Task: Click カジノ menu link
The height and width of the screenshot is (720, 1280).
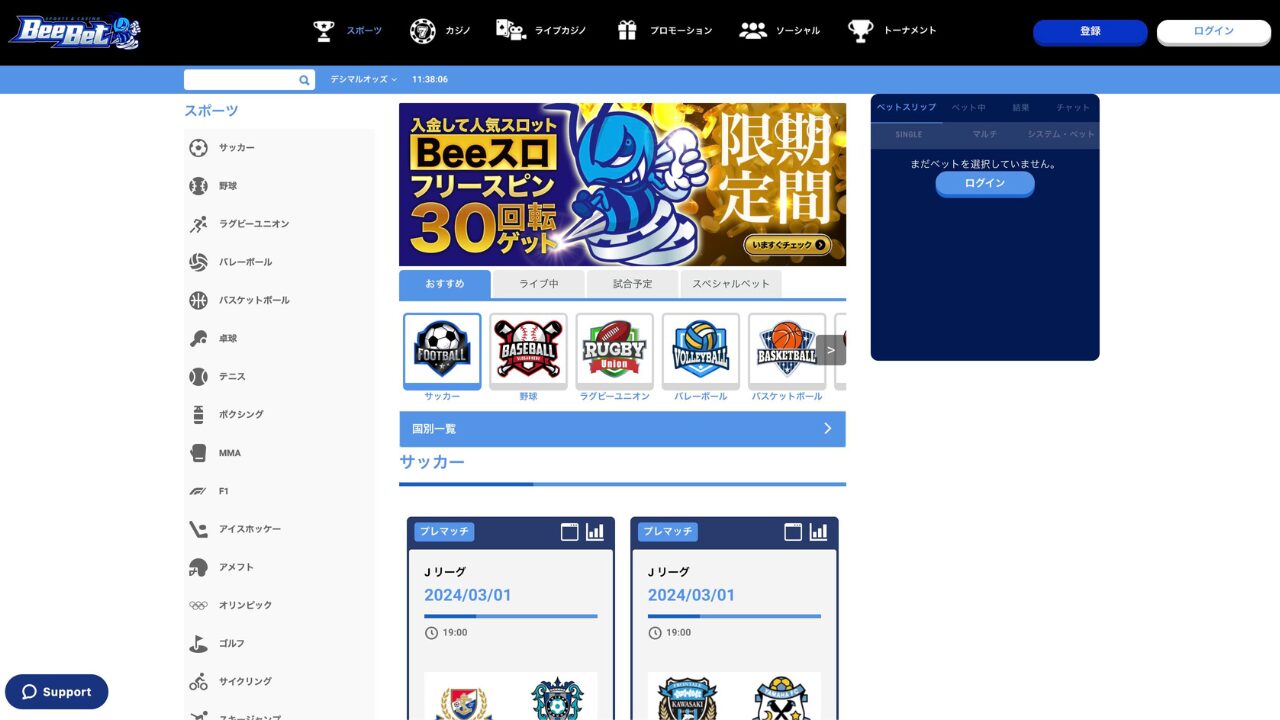Action: coord(458,31)
